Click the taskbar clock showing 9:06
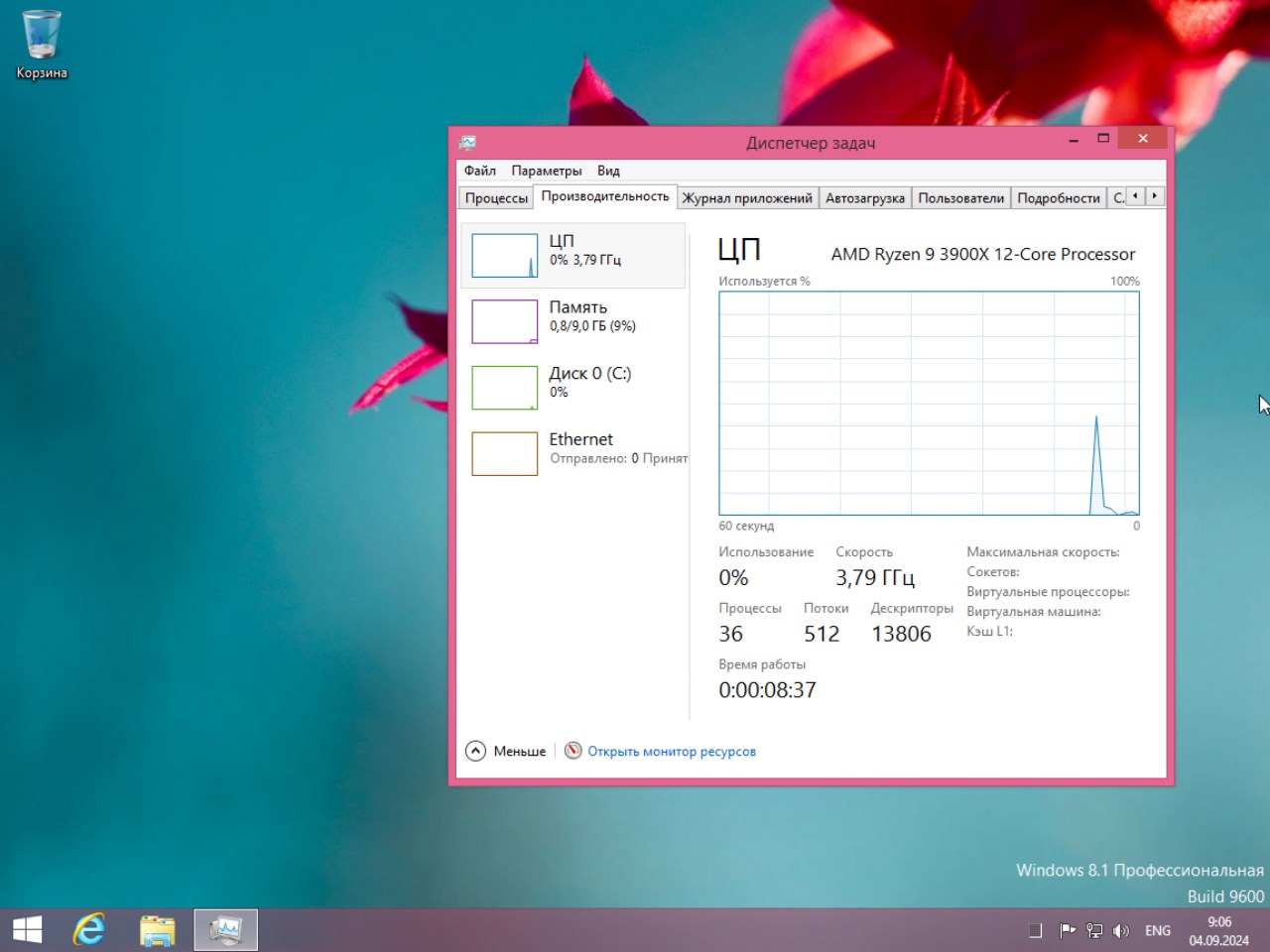This screenshot has height=952, width=1270. 1219,930
